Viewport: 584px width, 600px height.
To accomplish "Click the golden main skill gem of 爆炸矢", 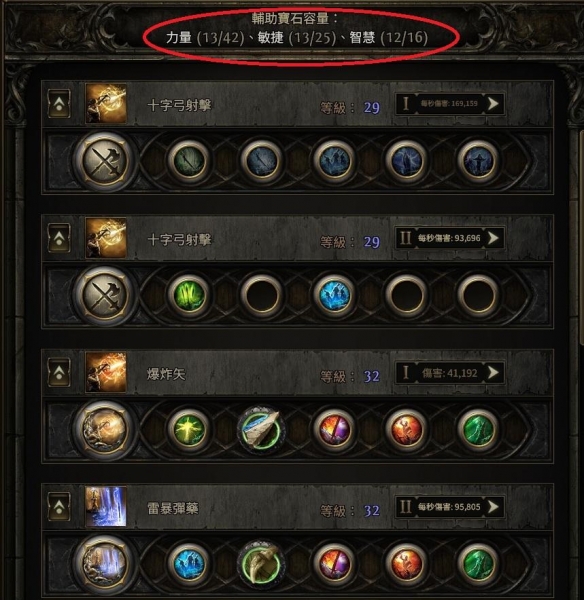I will pyautogui.click(x=105, y=430).
